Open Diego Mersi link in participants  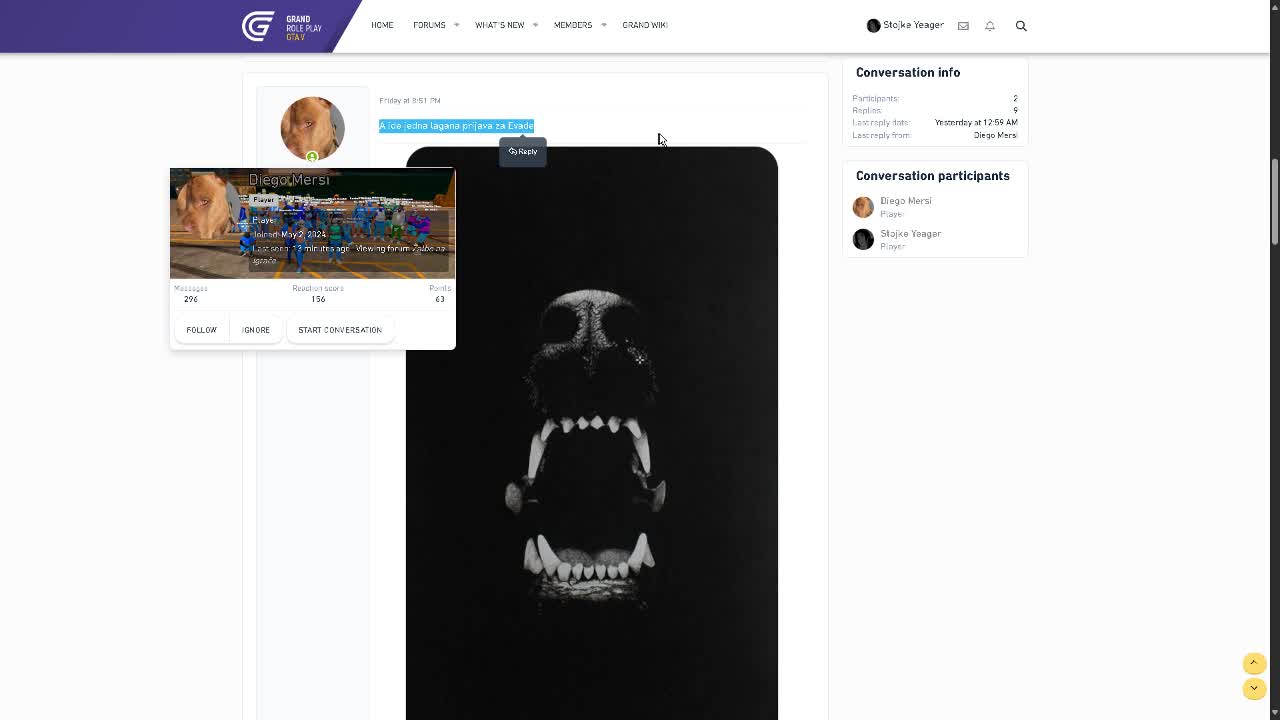coord(906,201)
